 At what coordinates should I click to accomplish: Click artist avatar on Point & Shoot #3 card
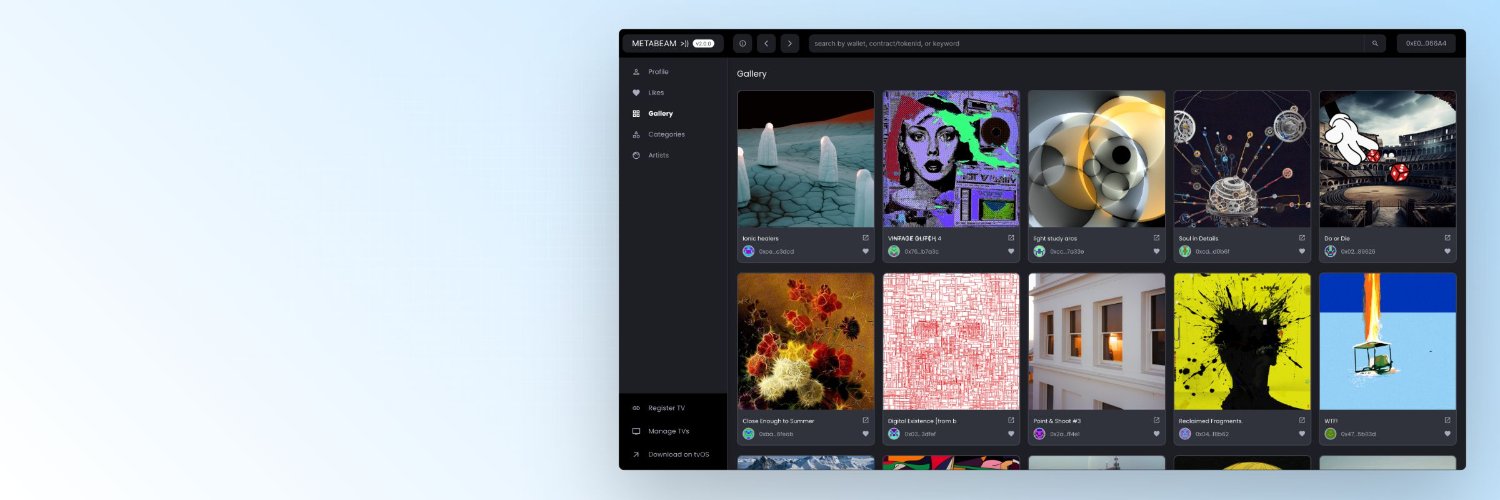click(1039, 434)
